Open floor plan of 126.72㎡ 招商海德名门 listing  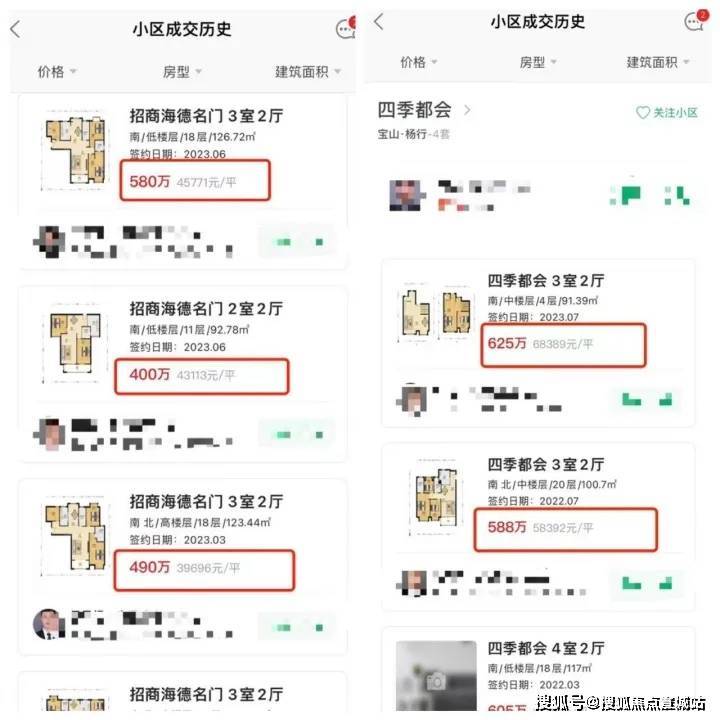(76, 151)
